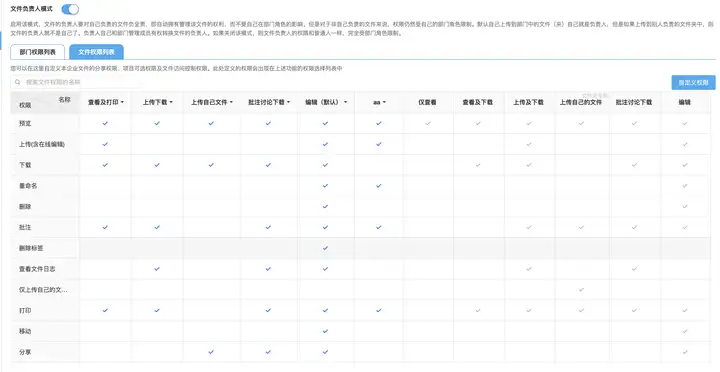Expand the aa column dropdown
The height and width of the screenshot is (372, 720).
(x=384, y=102)
